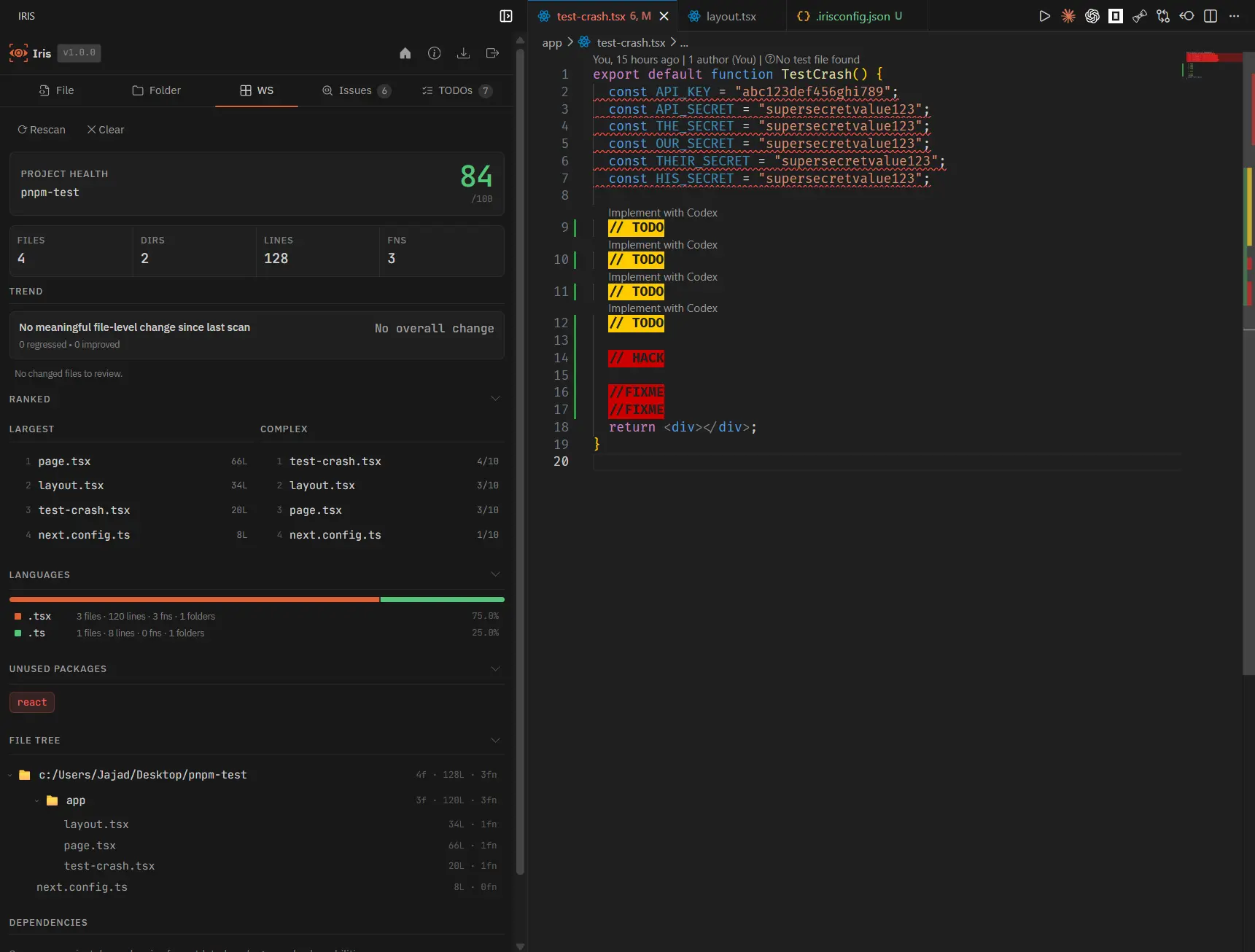Open layout.tsx in the file tree
This screenshot has height=952, width=1255.
pyautogui.click(x=96, y=824)
